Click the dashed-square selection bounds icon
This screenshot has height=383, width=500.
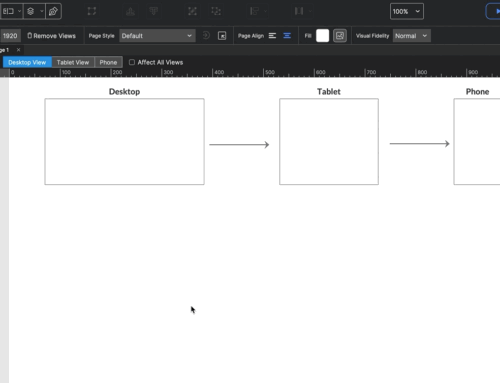pyautogui.click(x=92, y=11)
